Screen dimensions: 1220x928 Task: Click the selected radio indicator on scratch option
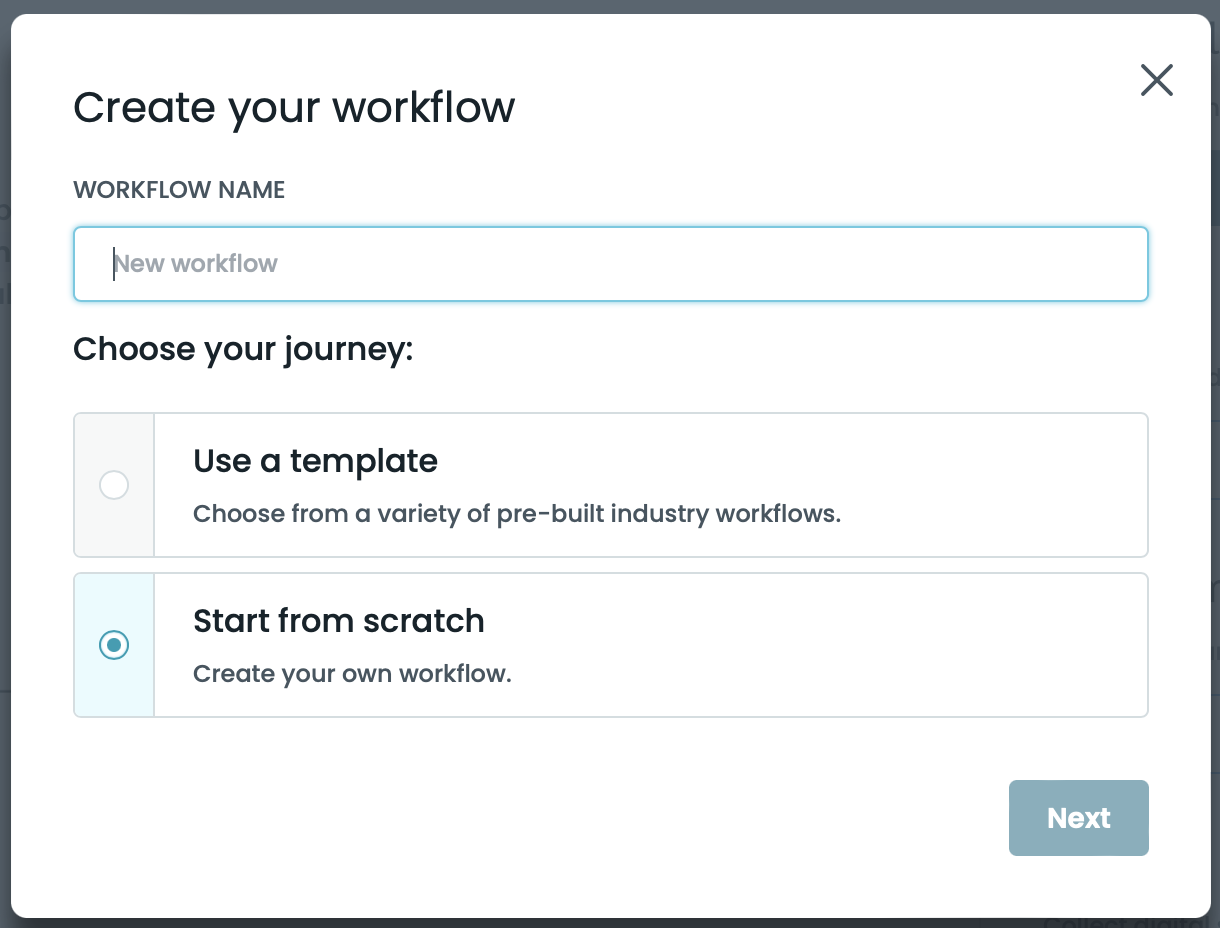pyautogui.click(x=113, y=645)
